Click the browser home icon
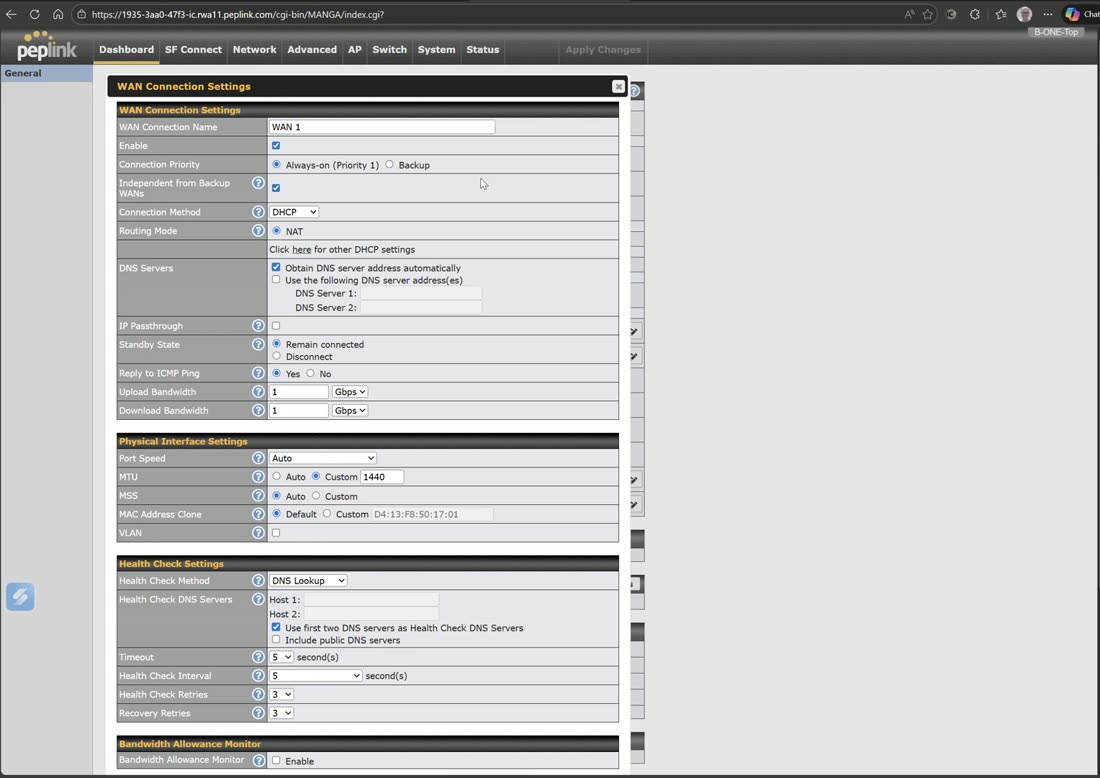The height and width of the screenshot is (778, 1100). [x=58, y=14]
